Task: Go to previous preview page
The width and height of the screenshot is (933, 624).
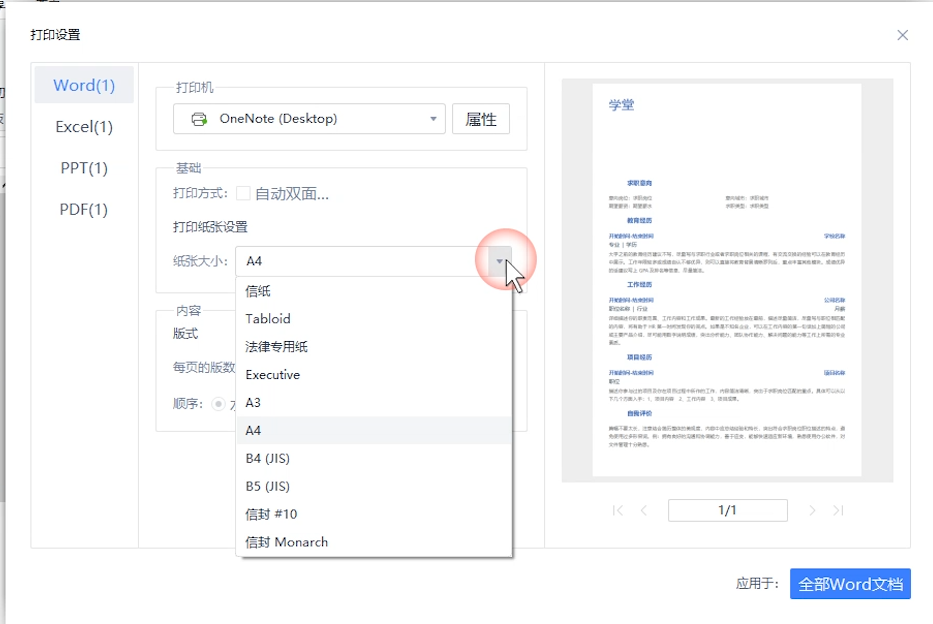Action: point(644,511)
